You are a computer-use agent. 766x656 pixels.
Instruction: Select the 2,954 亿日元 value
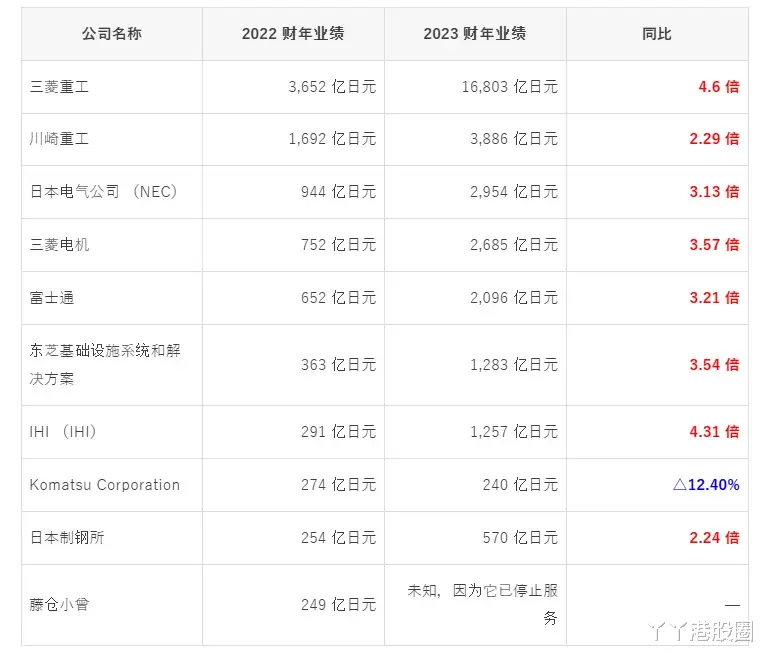coord(514,191)
